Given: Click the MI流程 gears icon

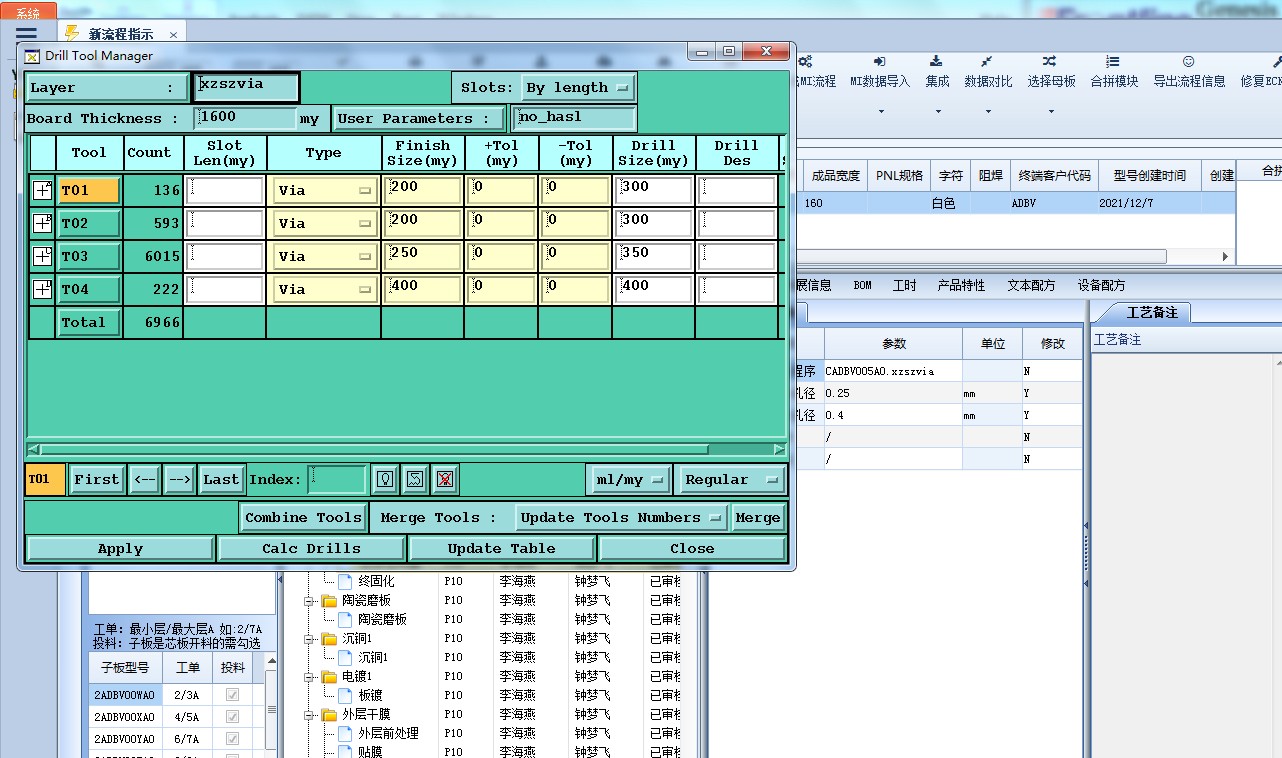Looking at the screenshot, I should tap(805, 61).
